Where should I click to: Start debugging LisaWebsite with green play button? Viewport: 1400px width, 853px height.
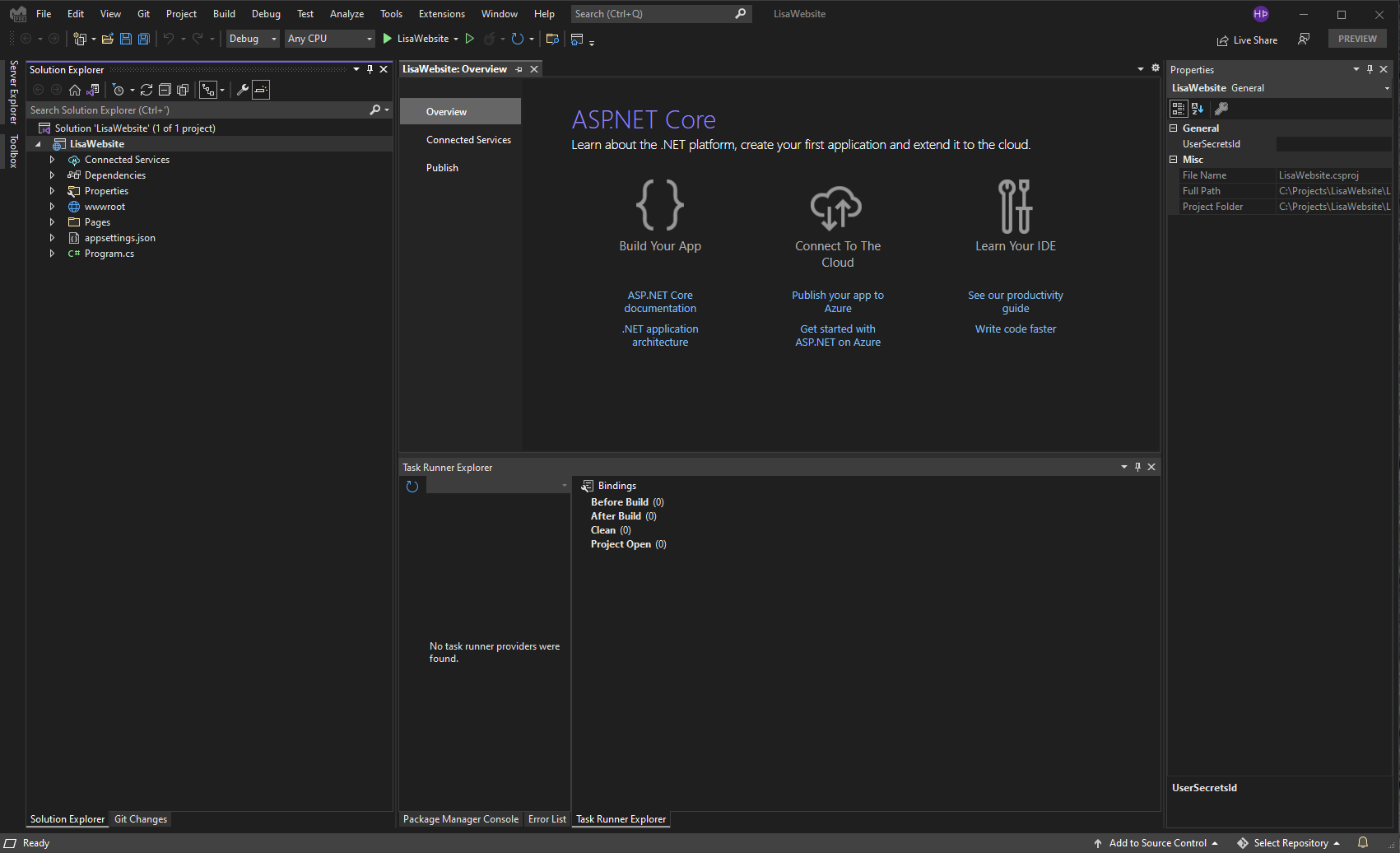point(388,39)
